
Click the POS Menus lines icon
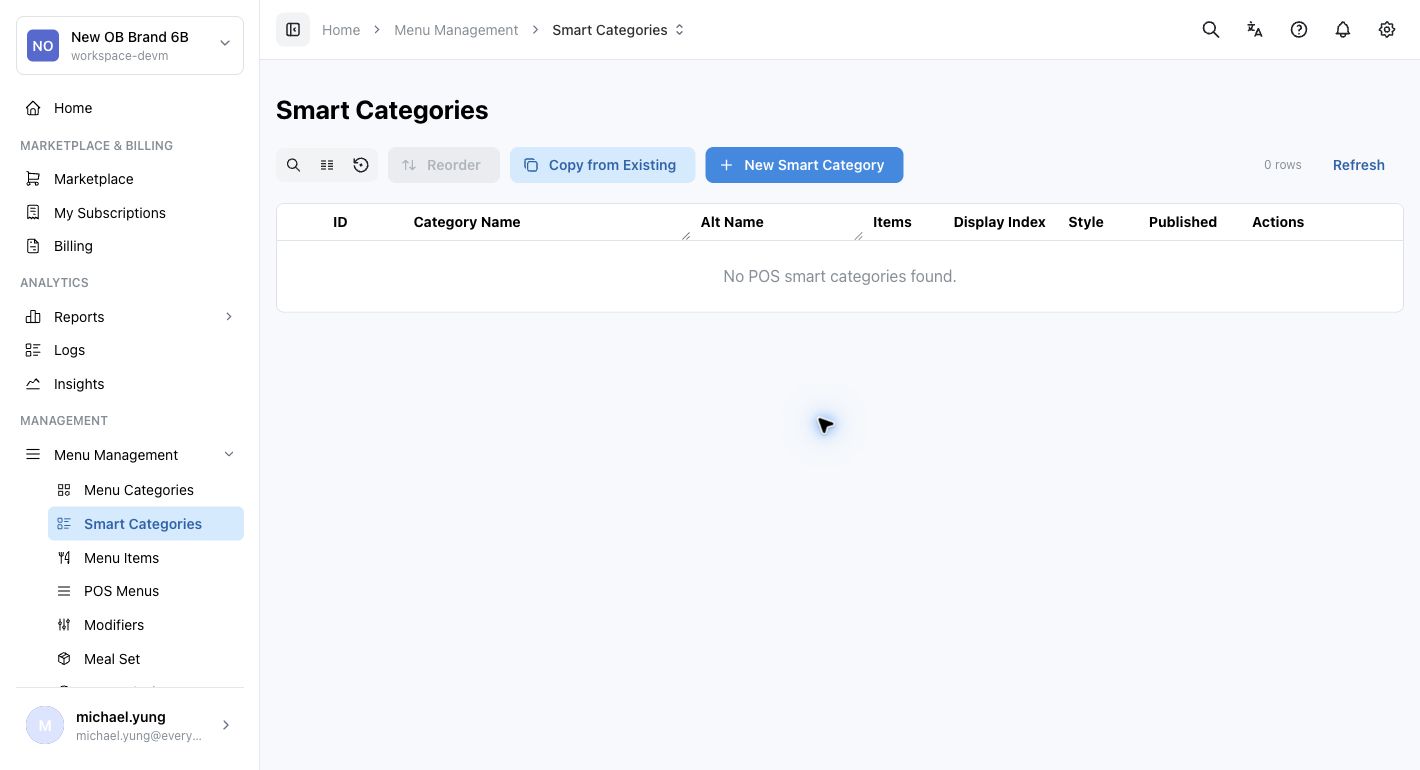[x=64, y=591]
